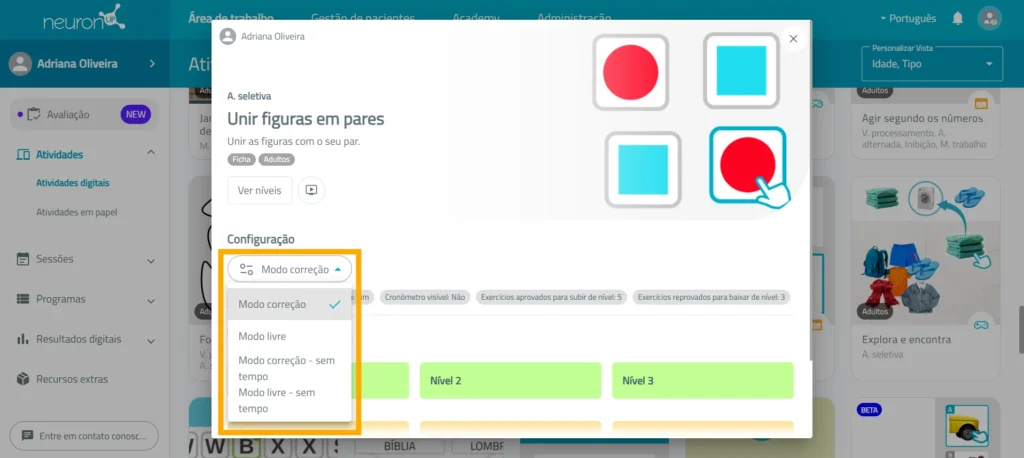Viewport: 1024px width, 458px height.
Task: Select the Nível 2 button
Action: coord(510,380)
